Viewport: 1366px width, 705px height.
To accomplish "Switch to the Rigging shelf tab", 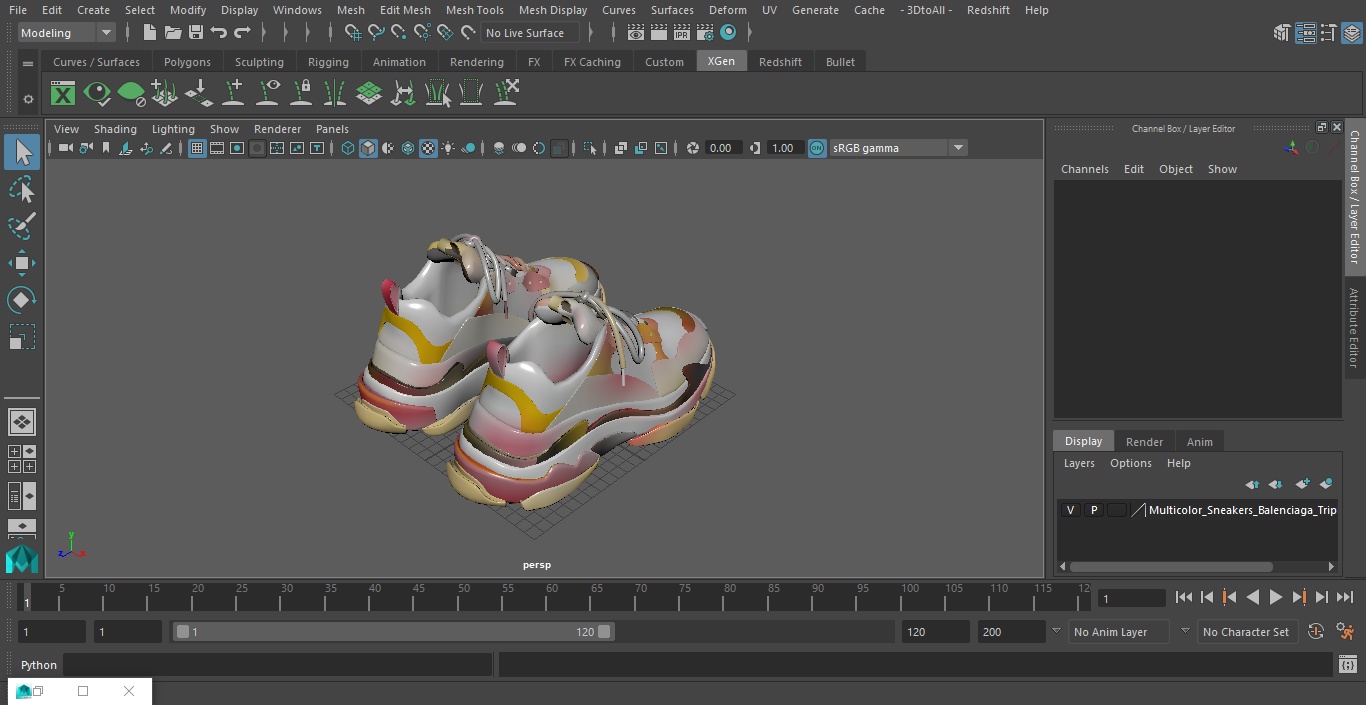I will [x=328, y=62].
